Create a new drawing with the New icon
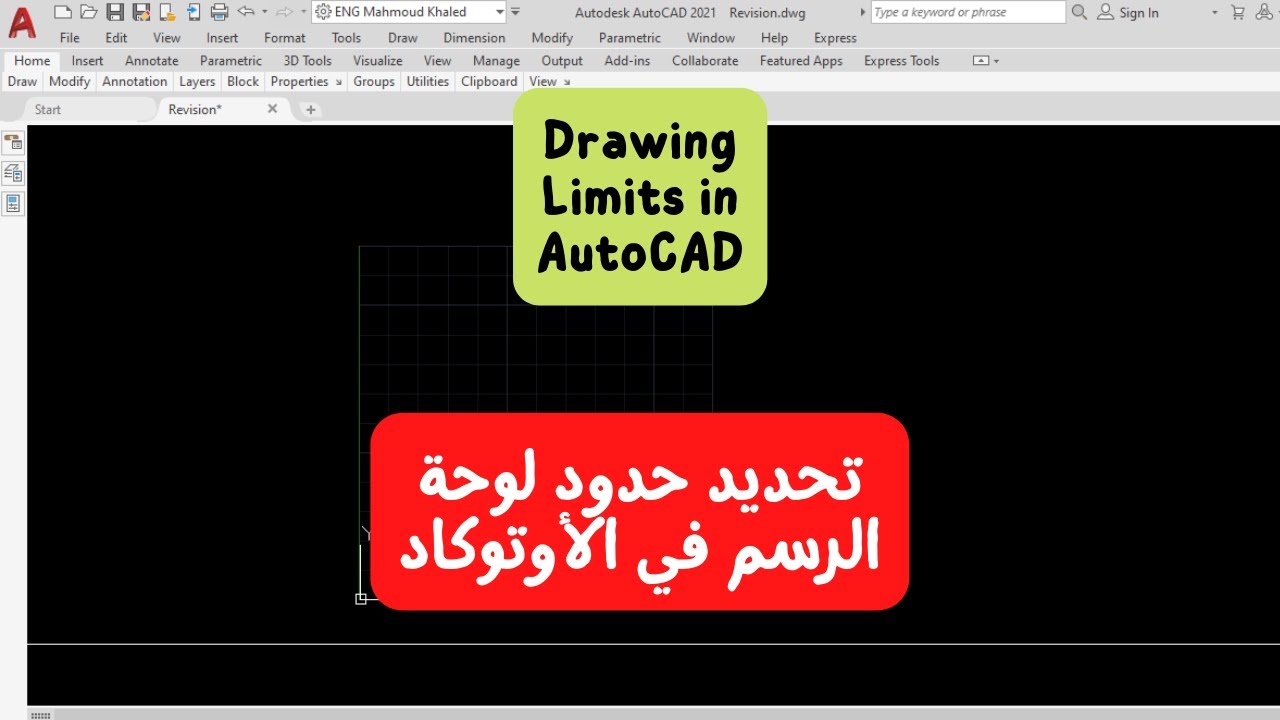1280x720 pixels. pos(62,11)
